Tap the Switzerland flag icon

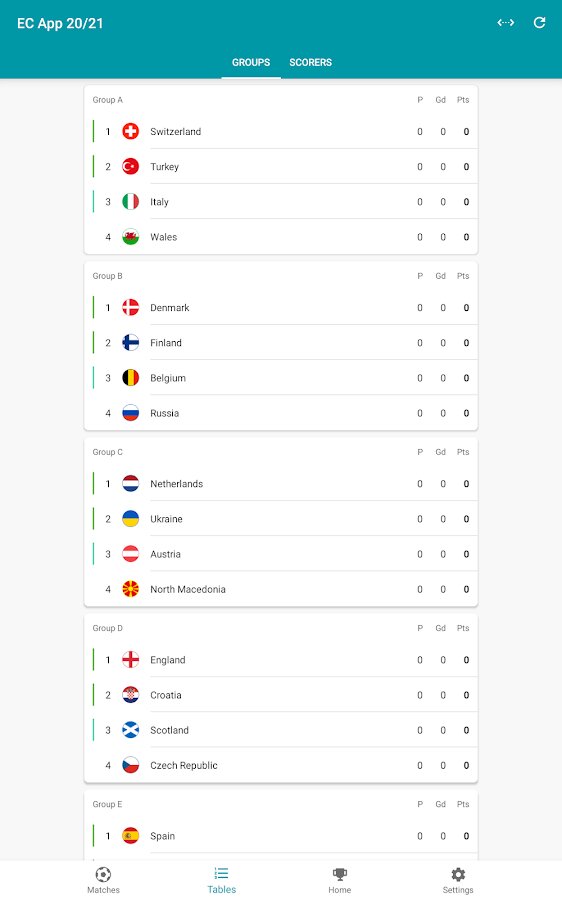131,131
